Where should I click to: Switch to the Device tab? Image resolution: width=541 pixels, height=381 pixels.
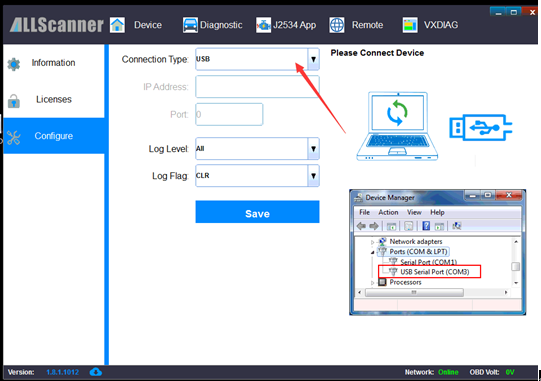click(148, 25)
